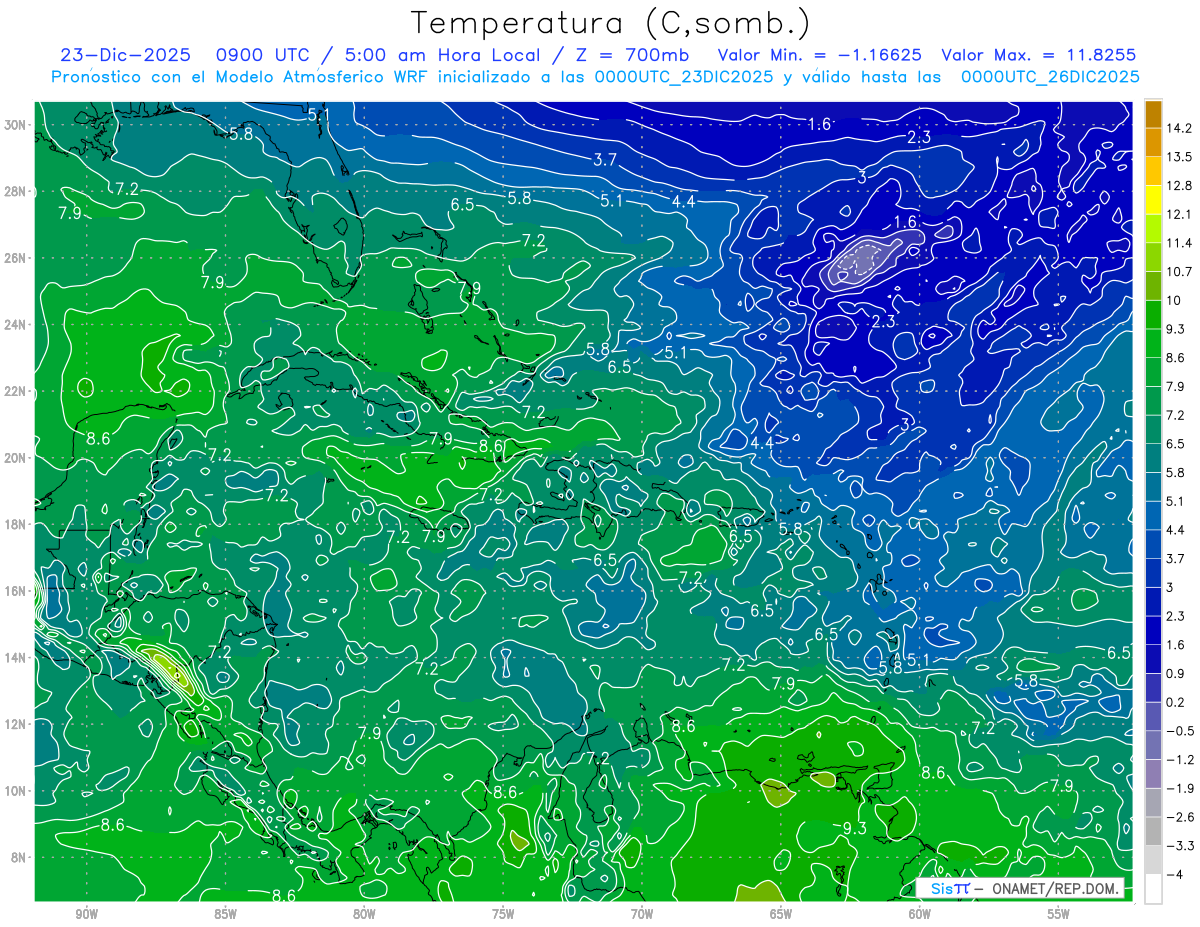Click the "30N" latitude axis label
Image resolution: width=1200 pixels, height=927 pixels.
pyautogui.click(x=17, y=124)
